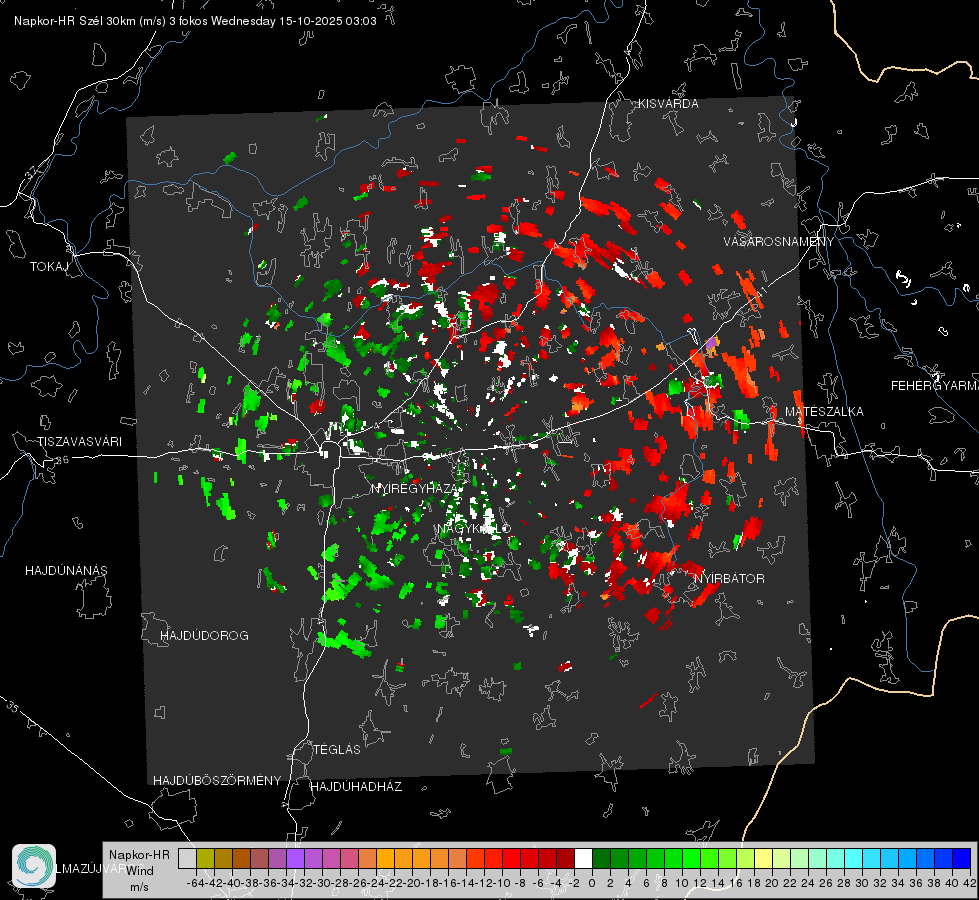
Task: Select the white legend swatch between -2 and 0
Action: tap(584, 859)
